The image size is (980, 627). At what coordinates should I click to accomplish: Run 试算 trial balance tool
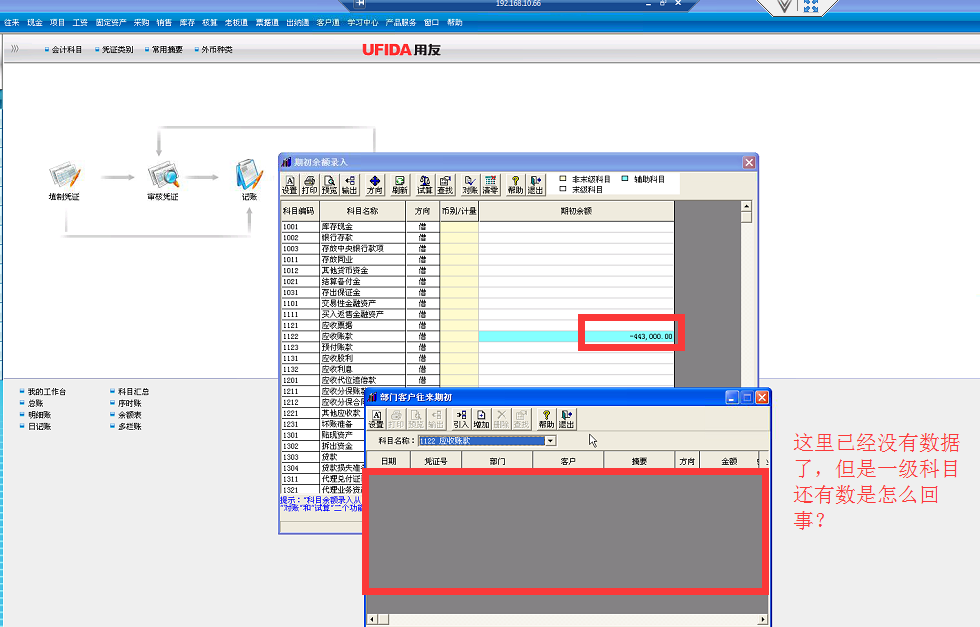coord(425,184)
